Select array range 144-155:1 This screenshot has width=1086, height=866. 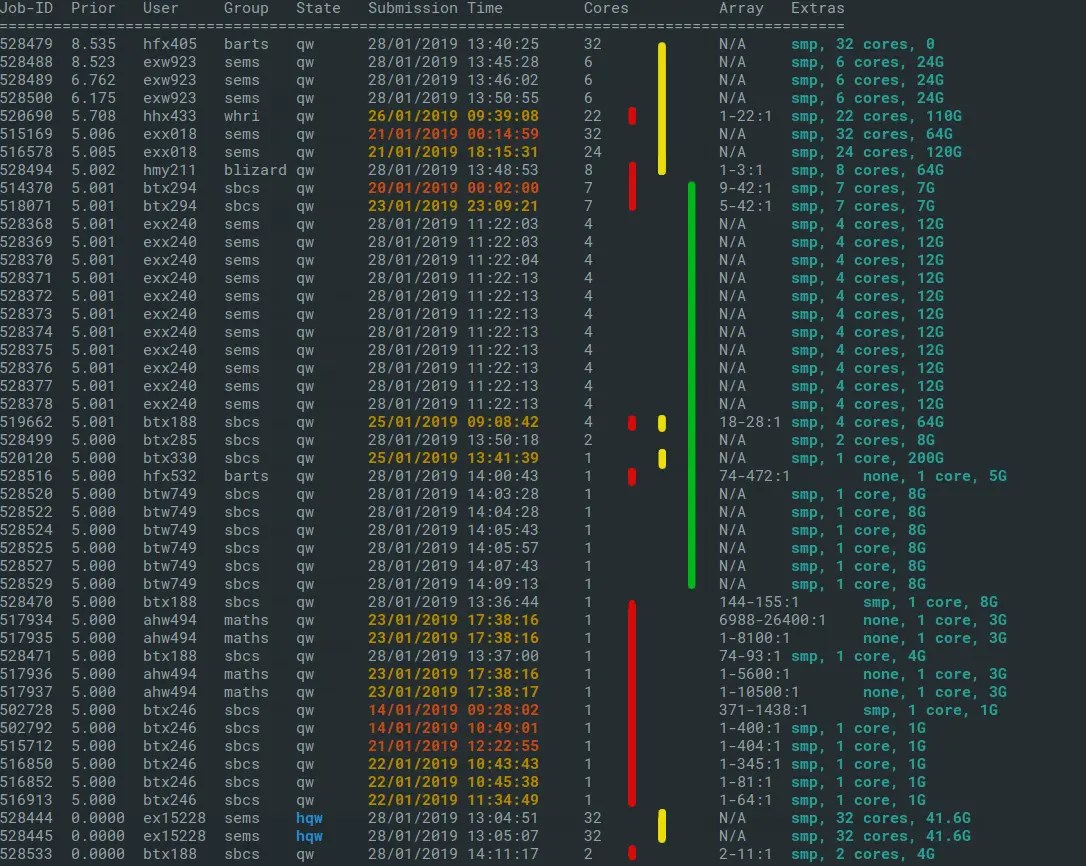(x=759, y=603)
